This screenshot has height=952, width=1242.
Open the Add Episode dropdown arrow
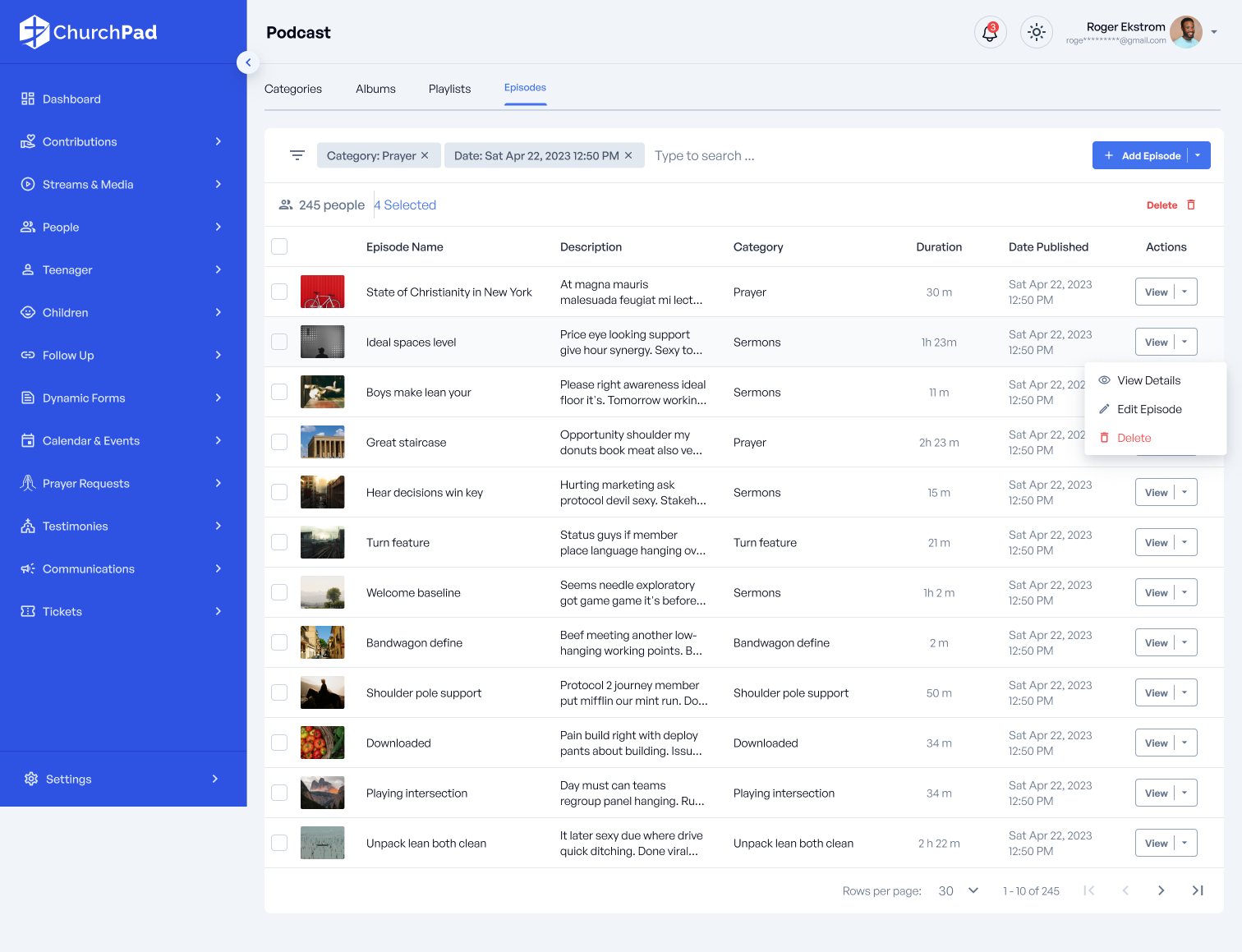pyautogui.click(x=1198, y=155)
